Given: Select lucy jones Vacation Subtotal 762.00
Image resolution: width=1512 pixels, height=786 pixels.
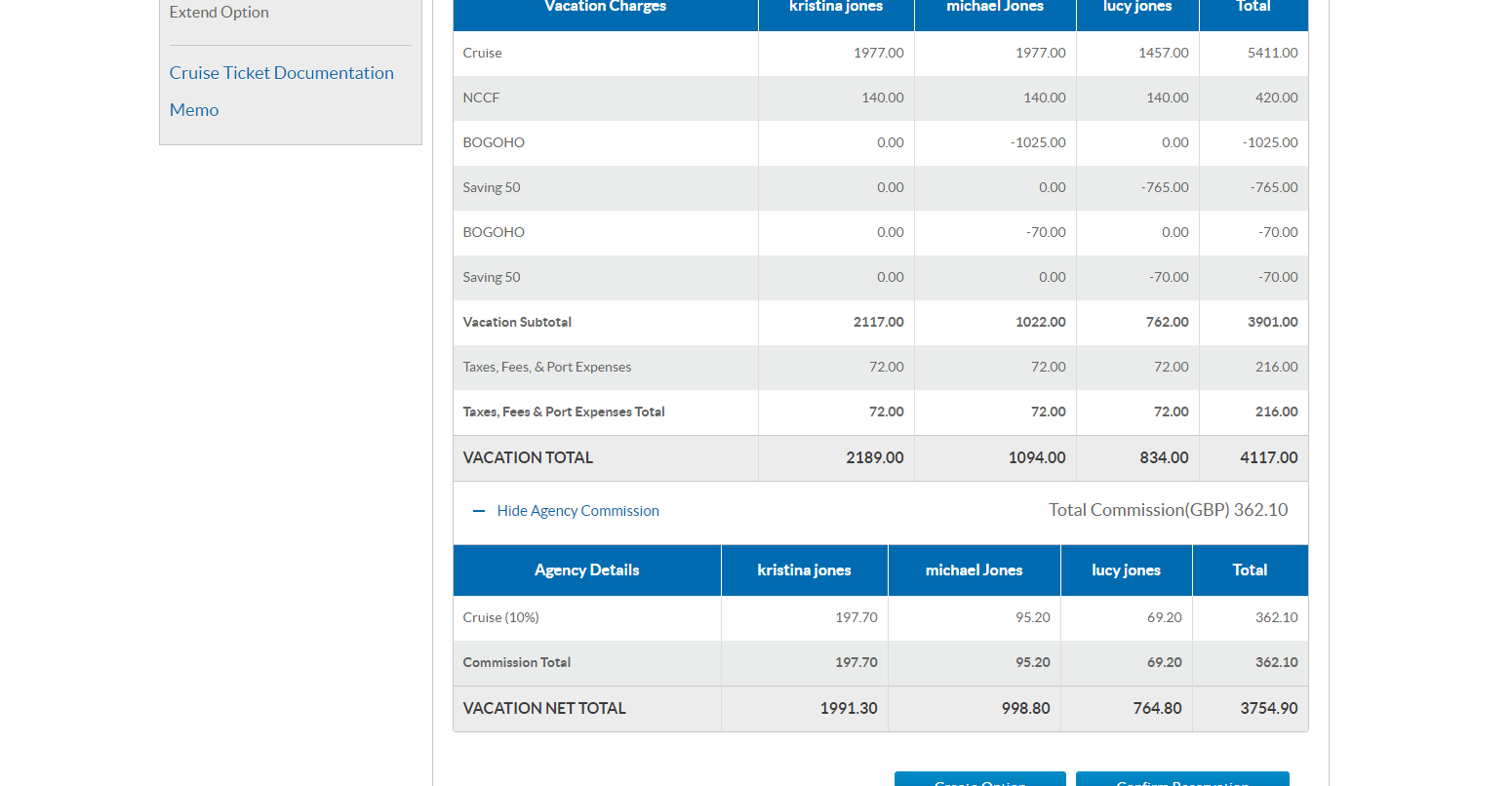Looking at the screenshot, I should pos(1168,323).
